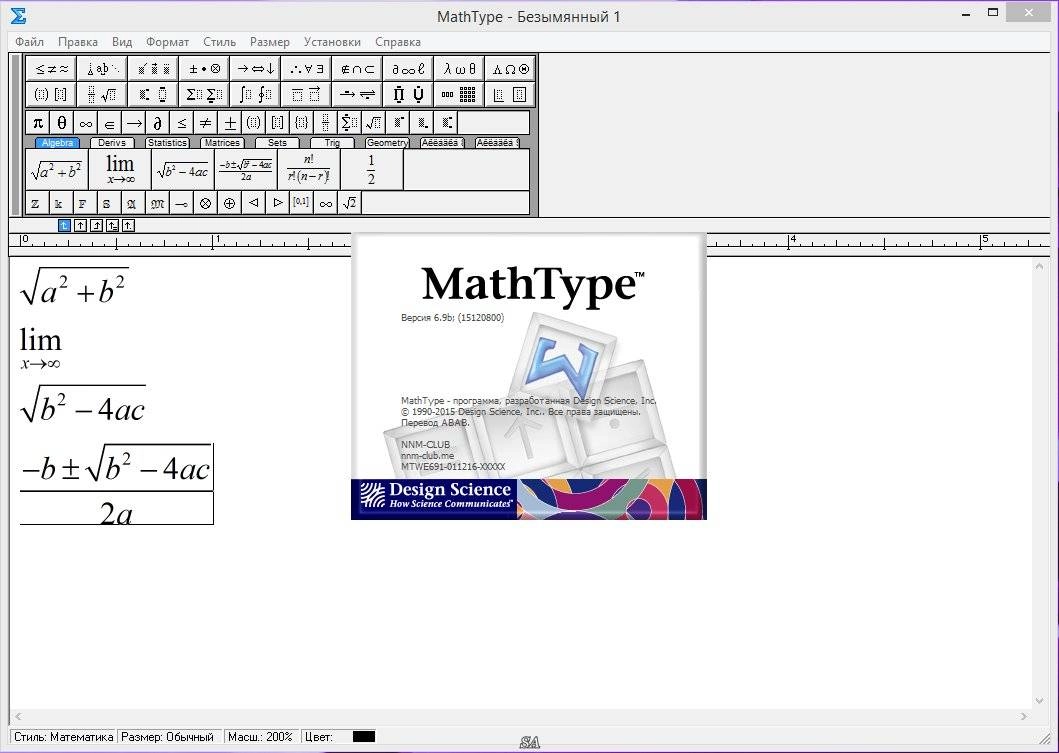1059x753 pixels.
Task: Open the Формат menu
Action: coord(167,42)
